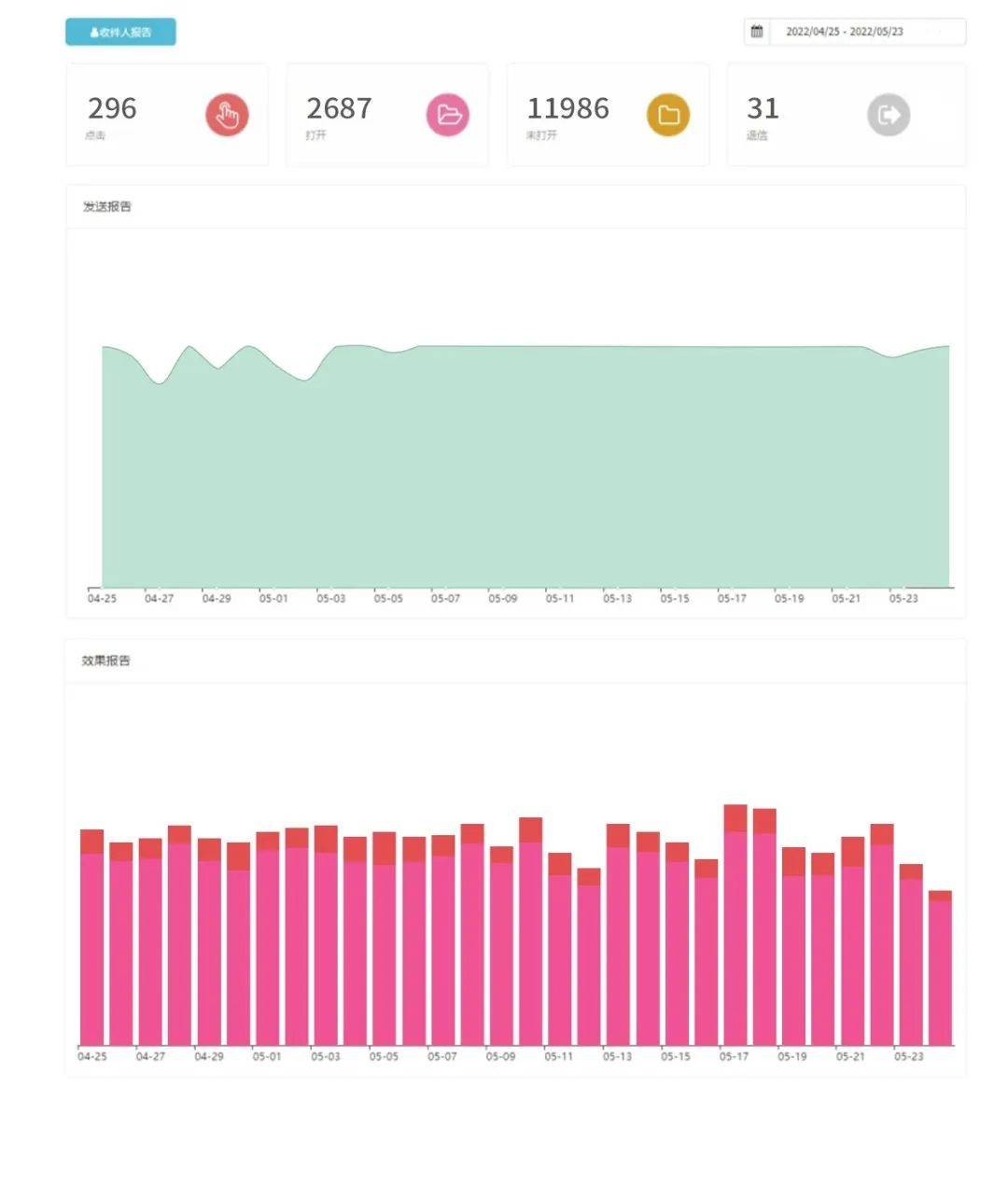Click the red clicks hand icon
This screenshot has height=1184, width=1008.
227,115
